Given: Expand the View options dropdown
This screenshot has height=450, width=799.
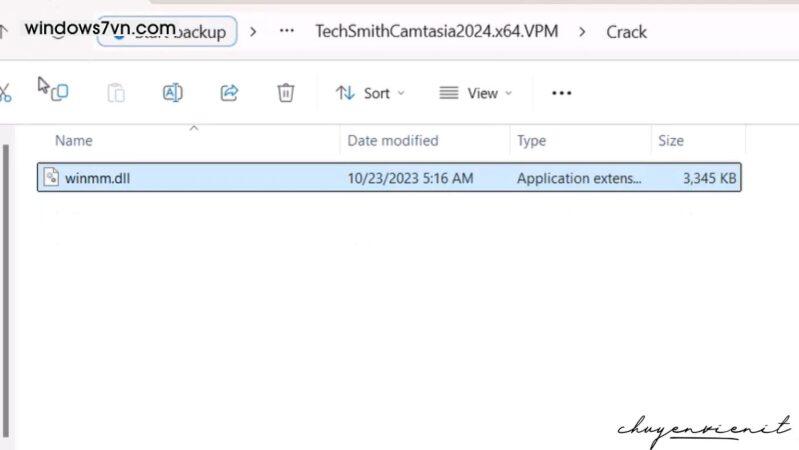Looking at the screenshot, I should point(475,93).
